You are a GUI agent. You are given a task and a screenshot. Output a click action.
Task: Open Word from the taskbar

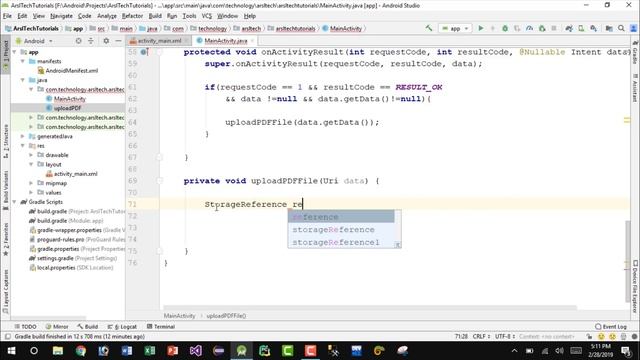(x=127, y=351)
